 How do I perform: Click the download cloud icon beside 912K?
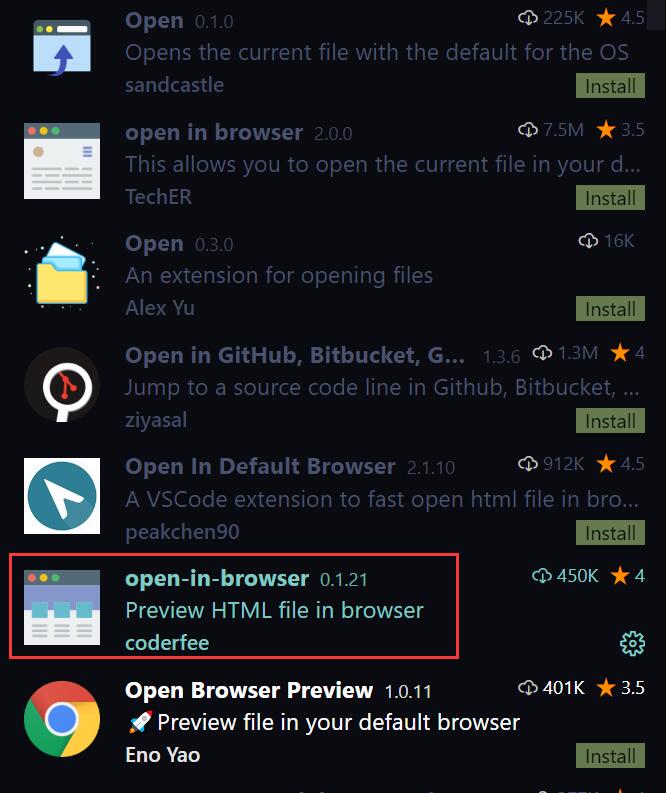[x=528, y=463]
